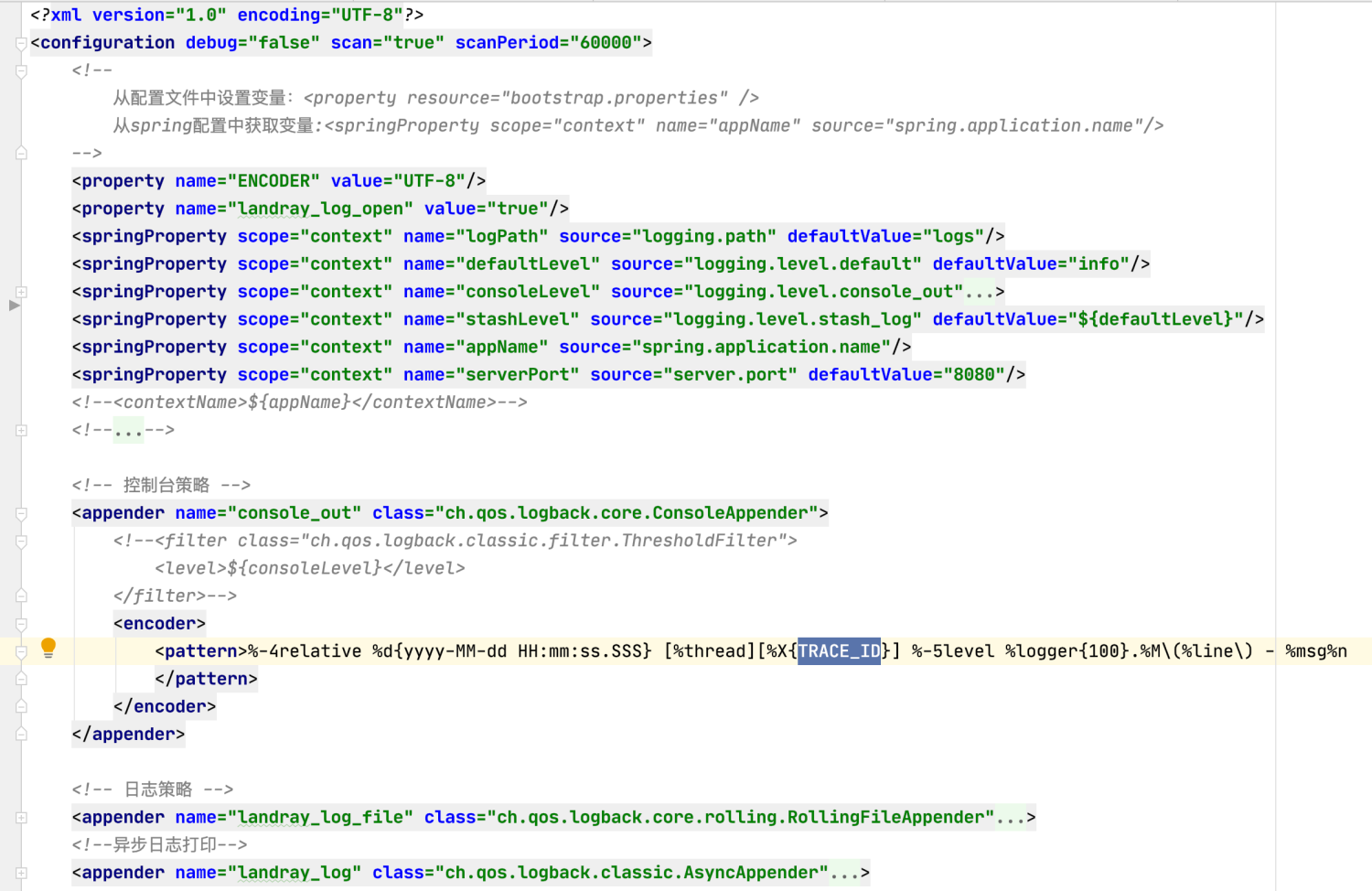Click the "控制台策略" comment
Viewport: 1372px width, 891px height.
click(161, 485)
